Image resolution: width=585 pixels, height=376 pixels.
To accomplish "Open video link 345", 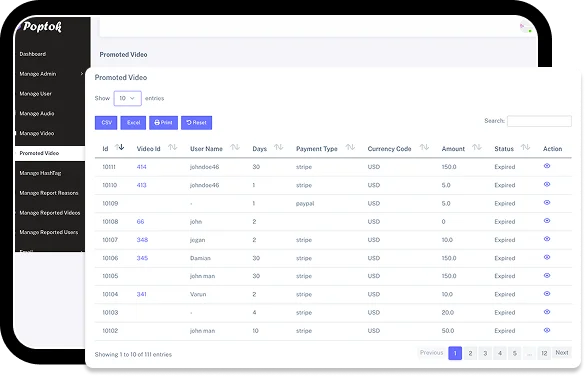I will tap(142, 258).
